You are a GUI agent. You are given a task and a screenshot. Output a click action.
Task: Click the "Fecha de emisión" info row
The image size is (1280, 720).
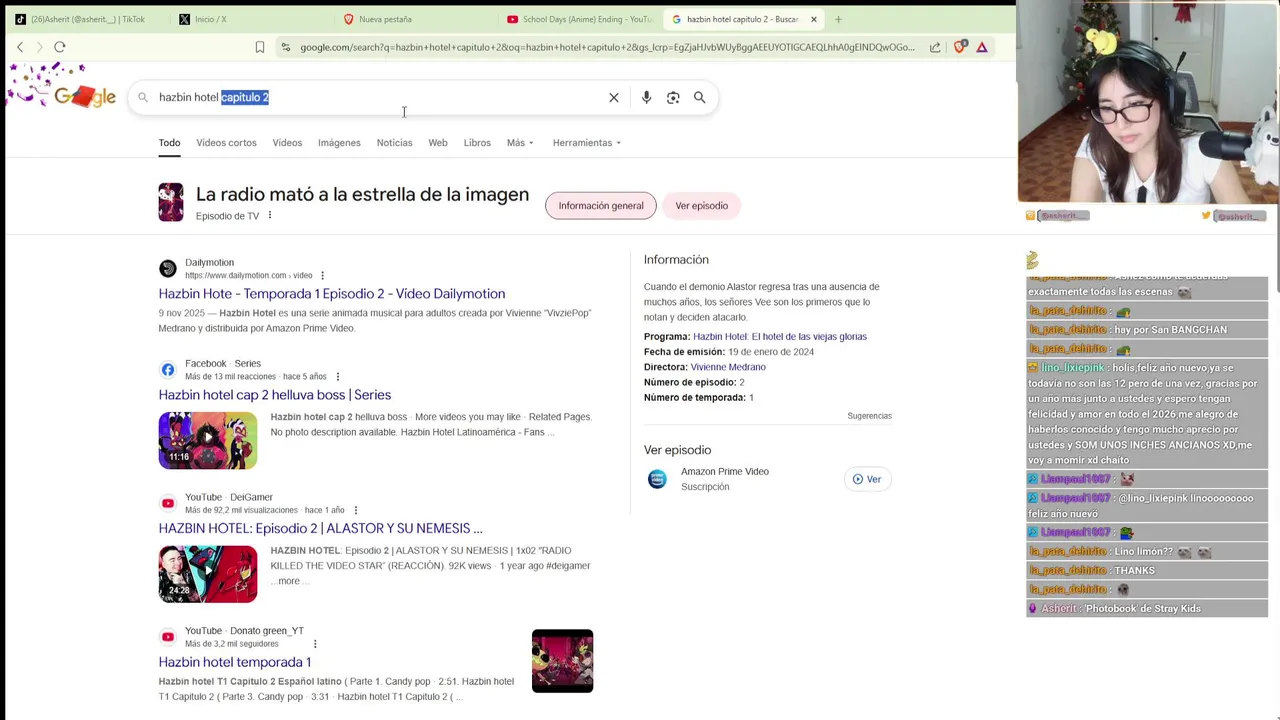click(729, 352)
